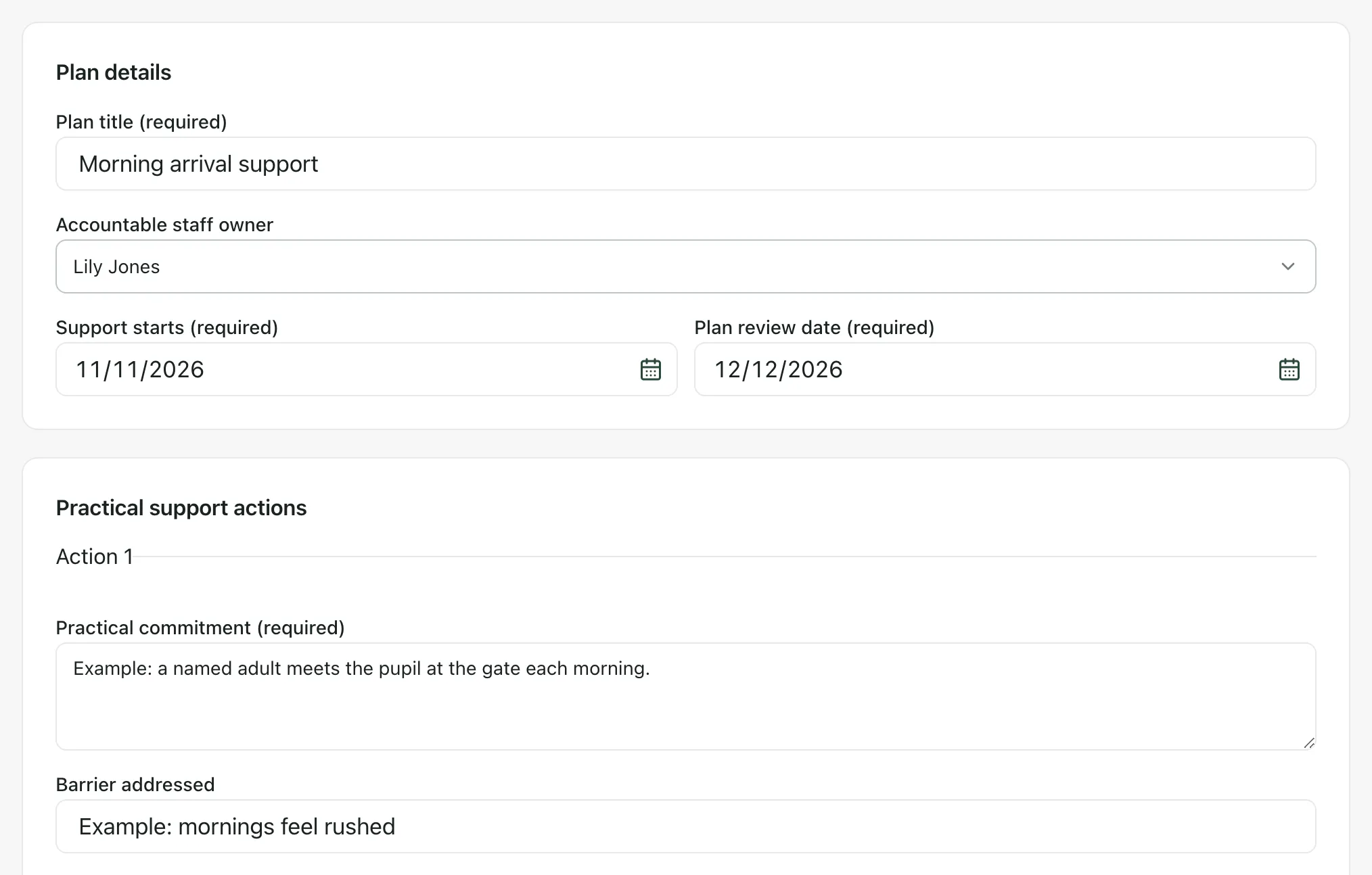1372x875 pixels.
Task: Click the 'Practical support actions' heading
Action: 181,508
